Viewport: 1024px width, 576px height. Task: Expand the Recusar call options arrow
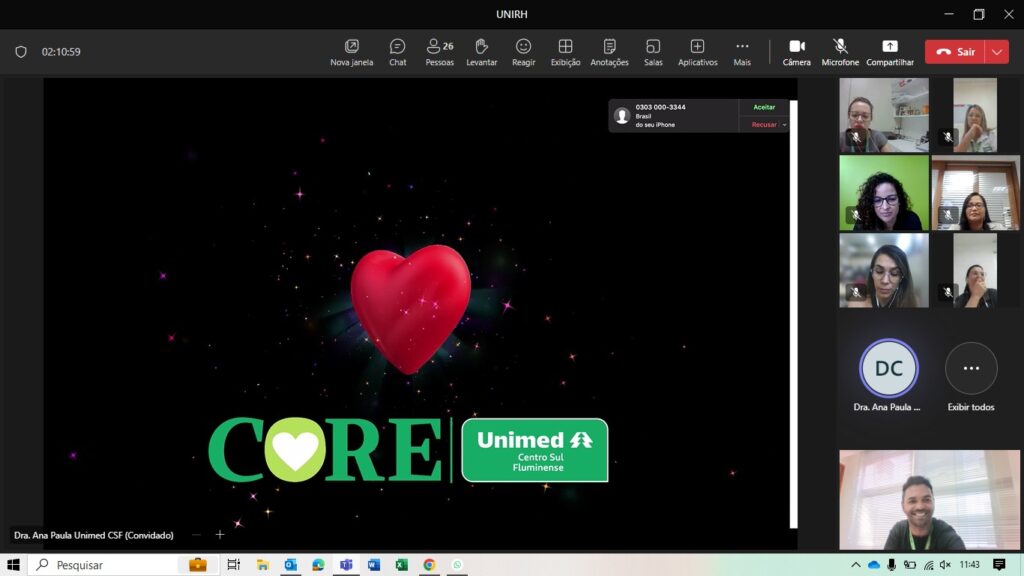tap(785, 125)
